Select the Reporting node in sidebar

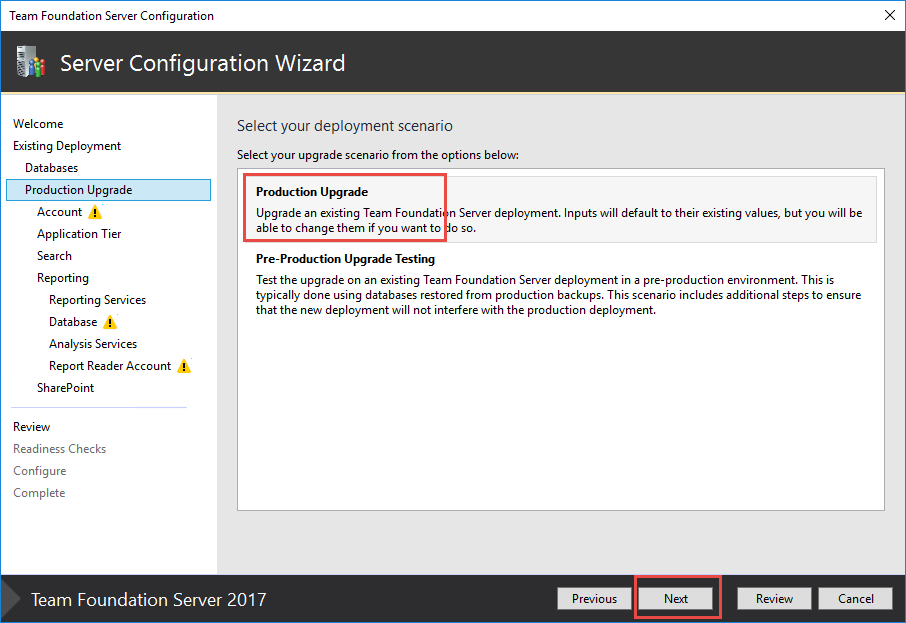point(63,278)
